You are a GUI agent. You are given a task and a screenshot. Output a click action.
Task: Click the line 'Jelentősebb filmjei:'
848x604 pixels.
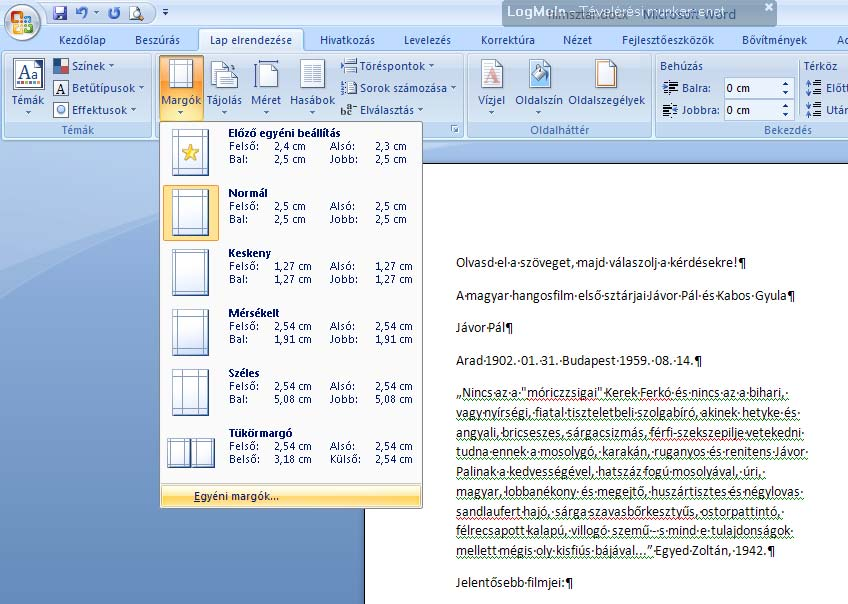coord(514,583)
